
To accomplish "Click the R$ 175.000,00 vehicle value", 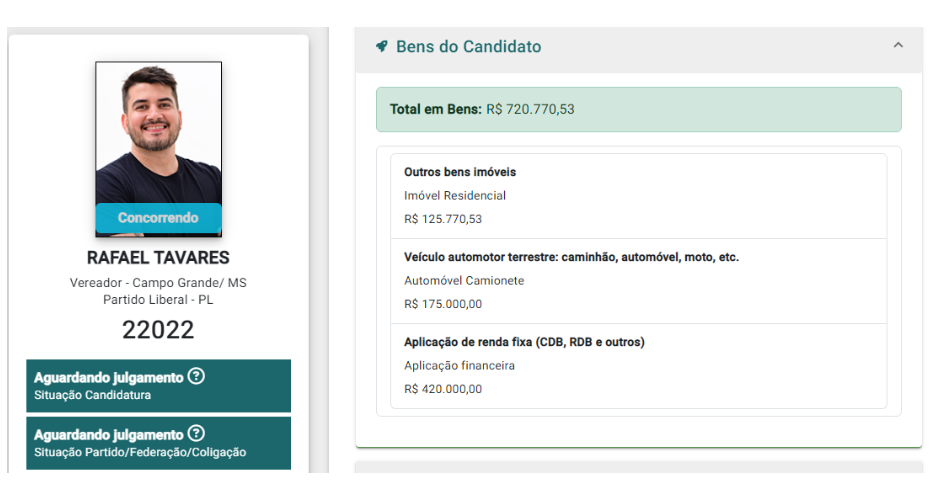I will click(443, 304).
